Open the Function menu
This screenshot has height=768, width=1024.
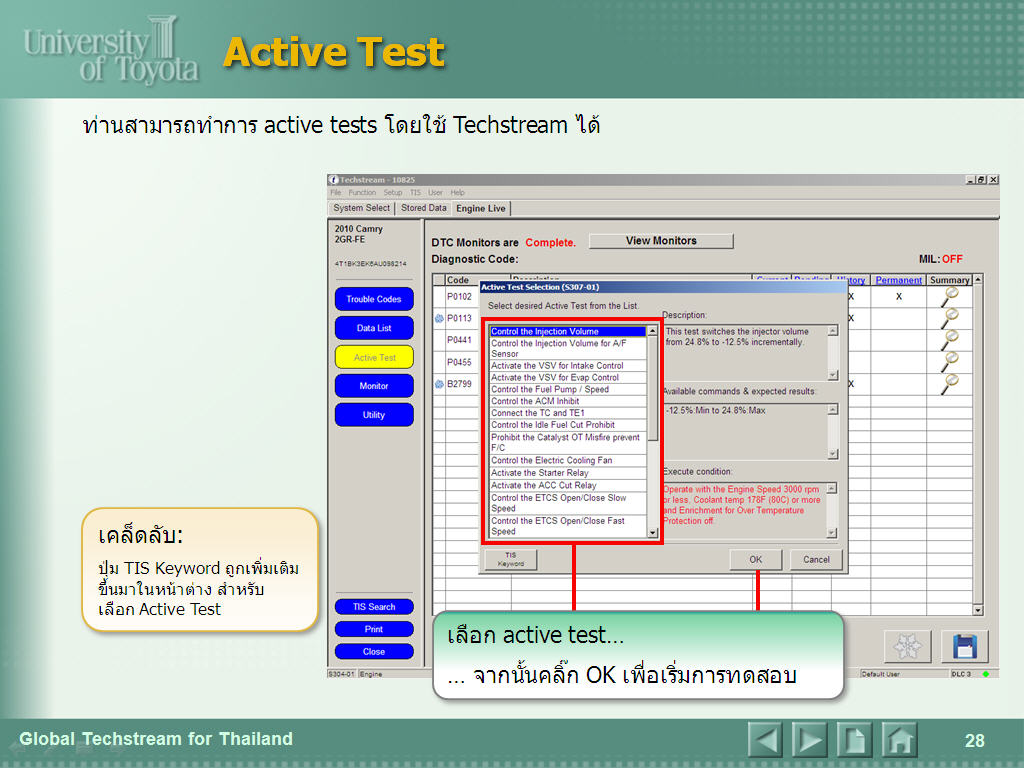[362, 193]
